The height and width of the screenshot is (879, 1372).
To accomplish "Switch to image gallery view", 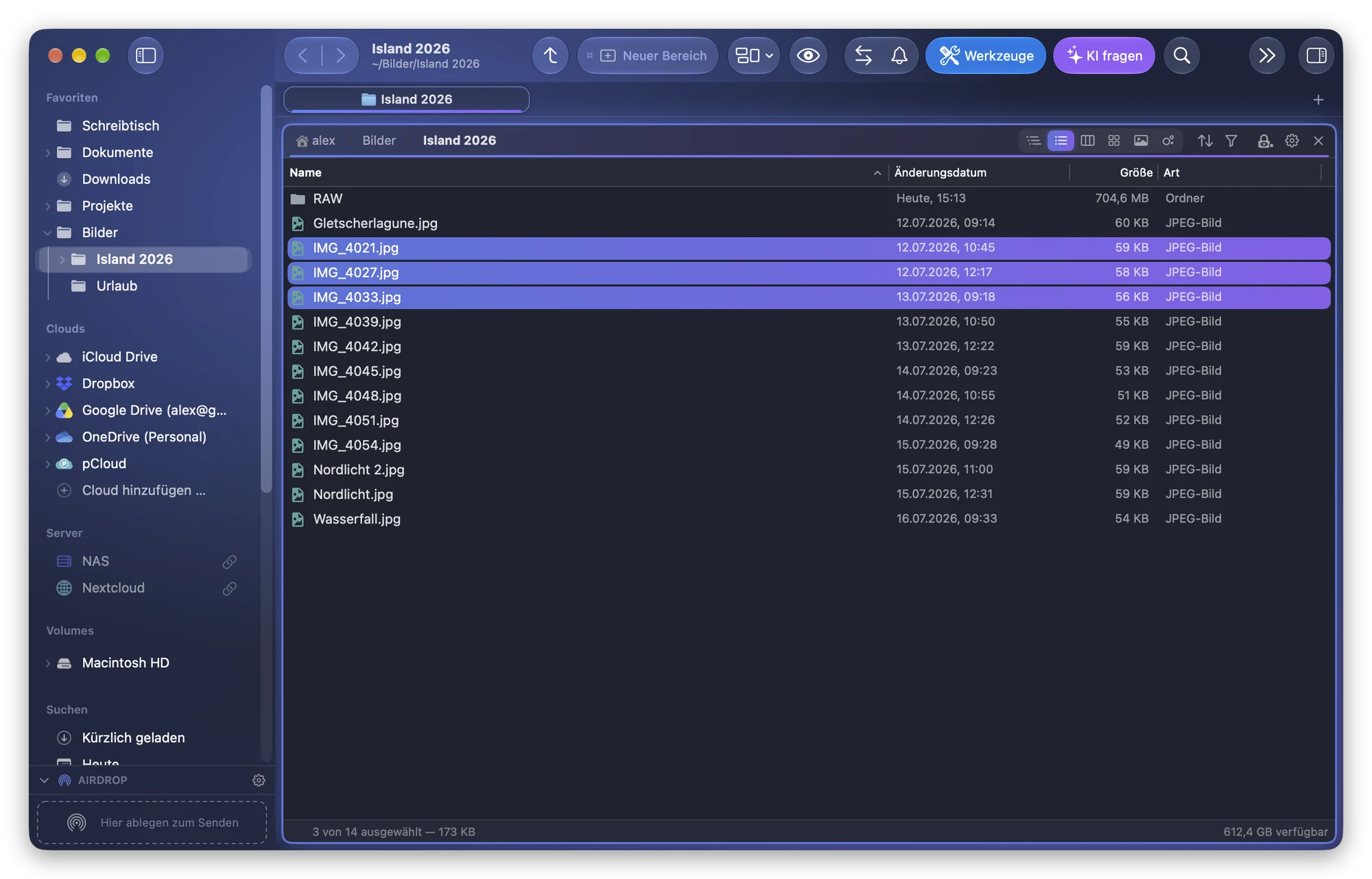I will [x=1141, y=141].
